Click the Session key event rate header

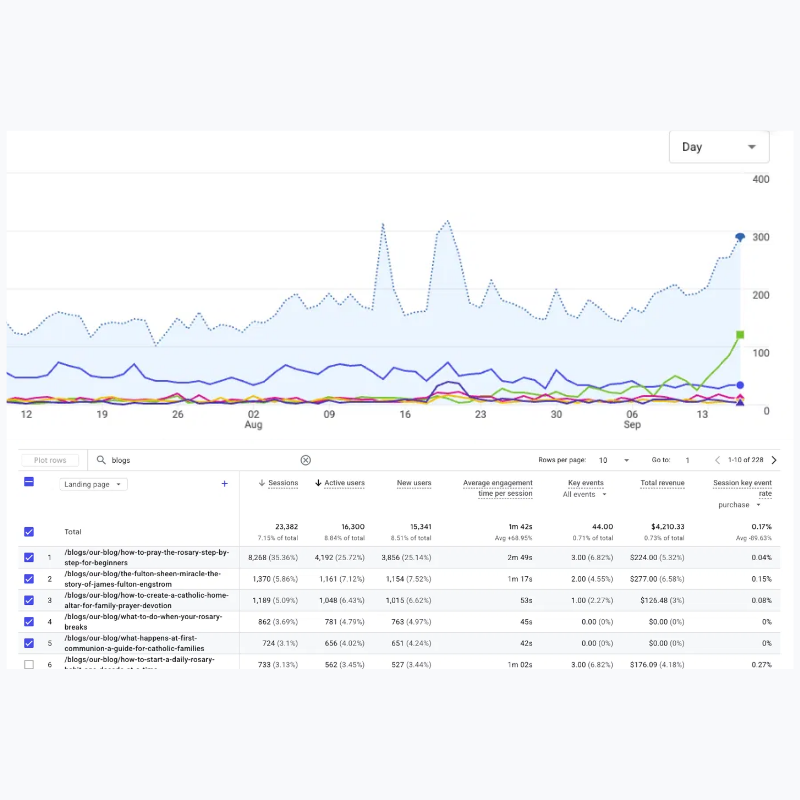click(x=742, y=488)
